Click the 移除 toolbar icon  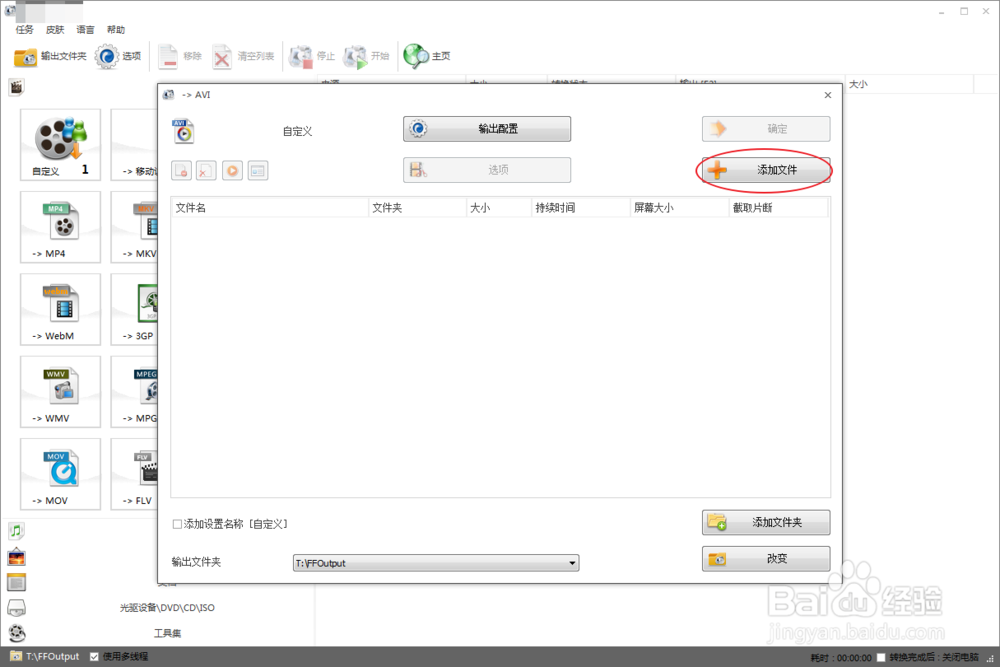[x=168, y=57]
